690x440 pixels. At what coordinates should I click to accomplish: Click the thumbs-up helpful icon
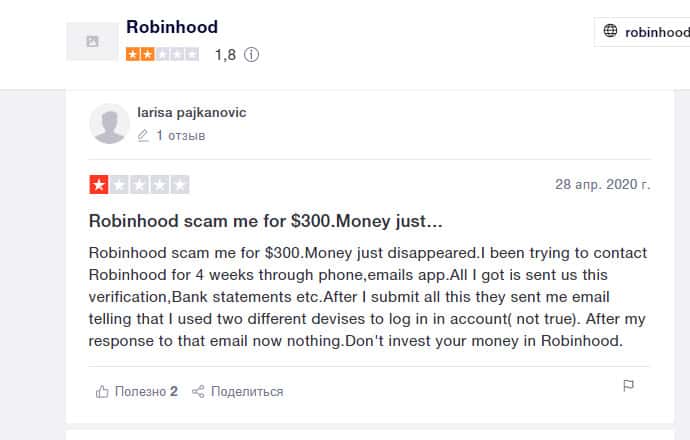[101, 391]
